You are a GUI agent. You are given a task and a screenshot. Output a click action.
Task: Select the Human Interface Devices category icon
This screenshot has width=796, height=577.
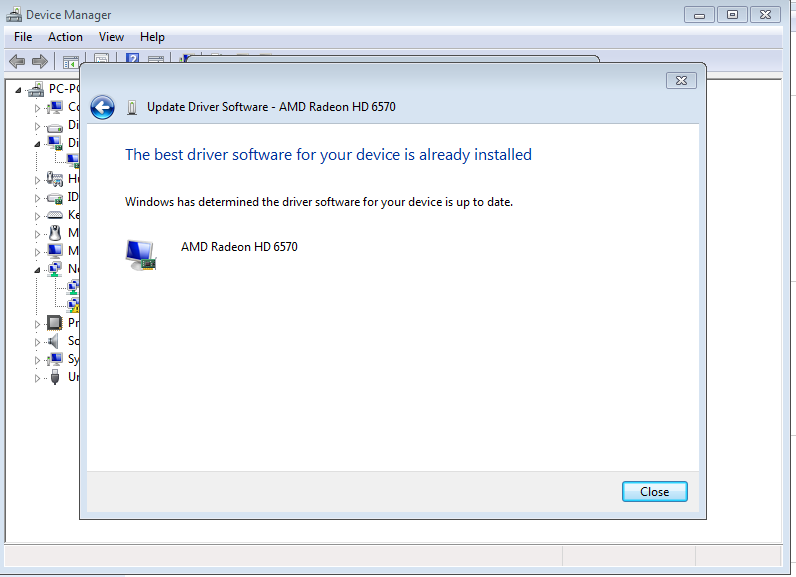pyautogui.click(x=55, y=179)
